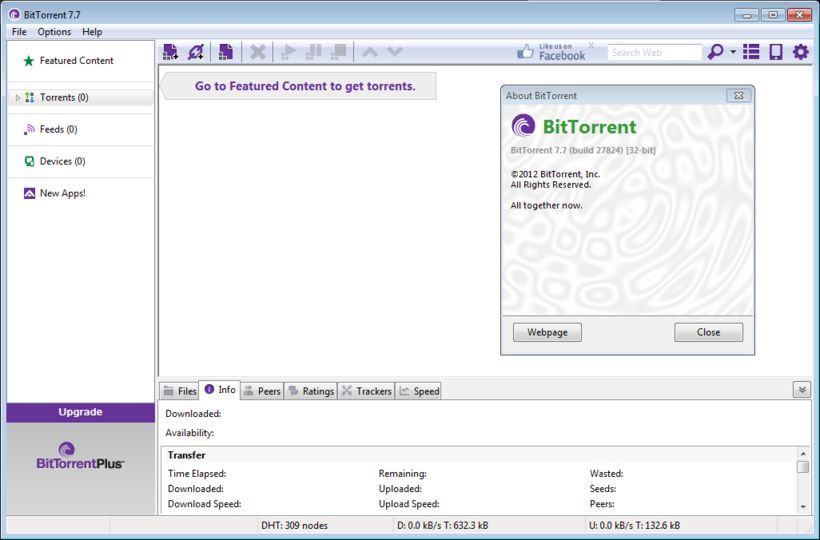820x540 pixels.
Task: Click the Search Web input field
Action: tap(654, 52)
